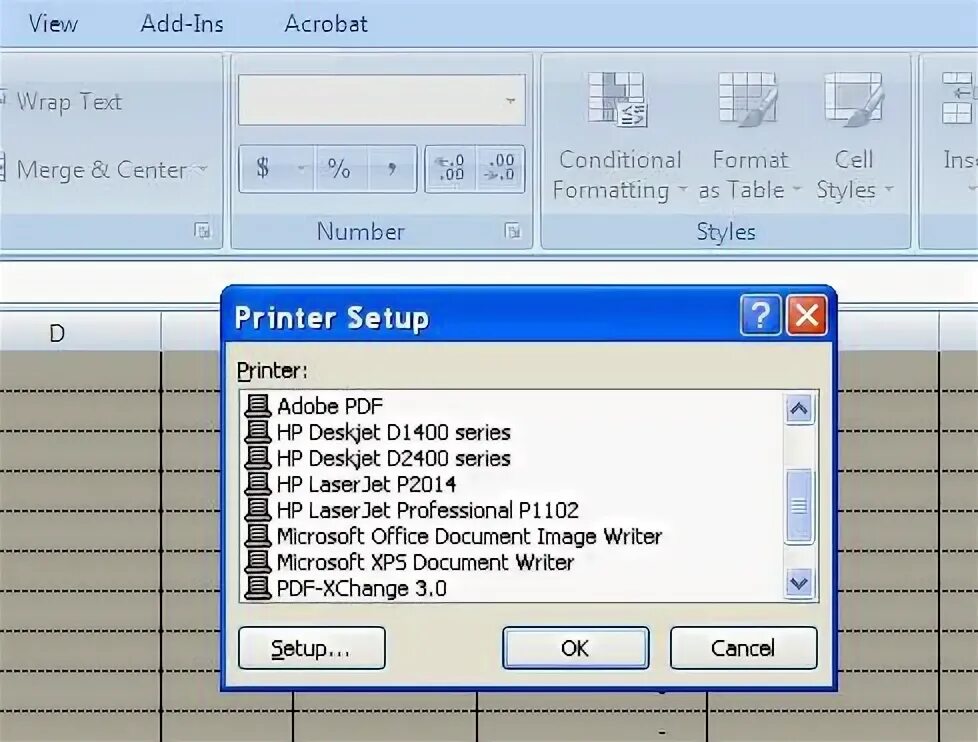The width and height of the screenshot is (978, 742).
Task: Click Increase Decimal icon
Action: [x=450, y=169]
